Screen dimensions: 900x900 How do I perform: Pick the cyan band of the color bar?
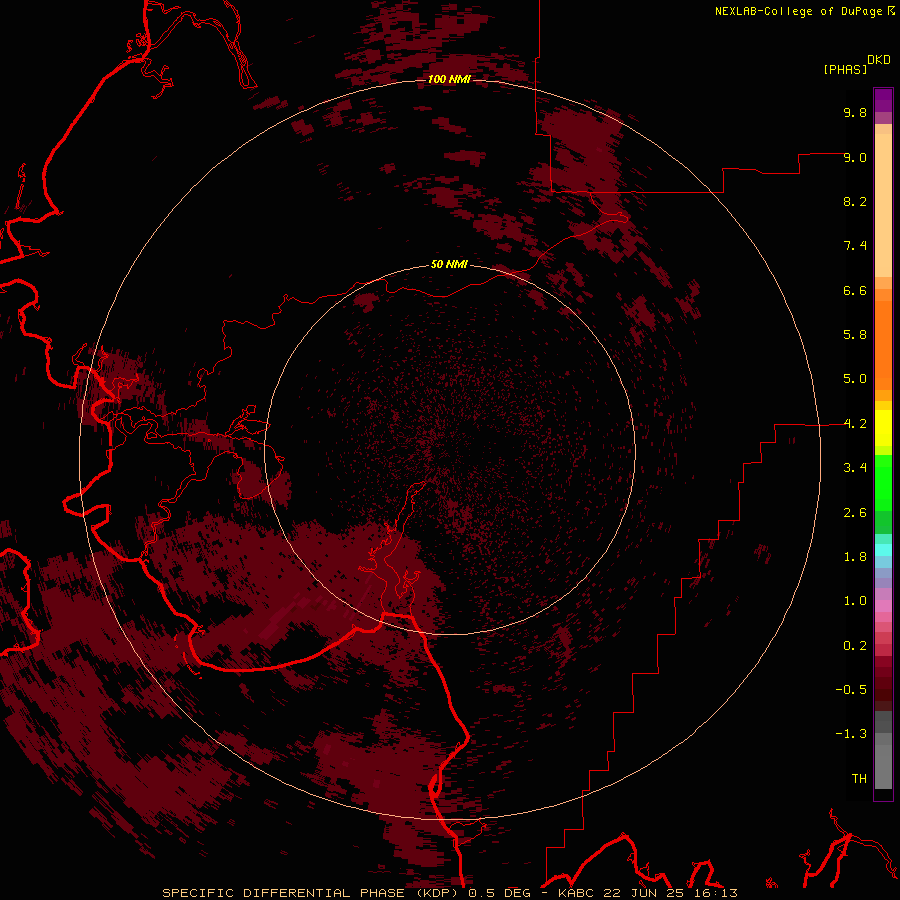pyautogui.click(x=883, y=550)
